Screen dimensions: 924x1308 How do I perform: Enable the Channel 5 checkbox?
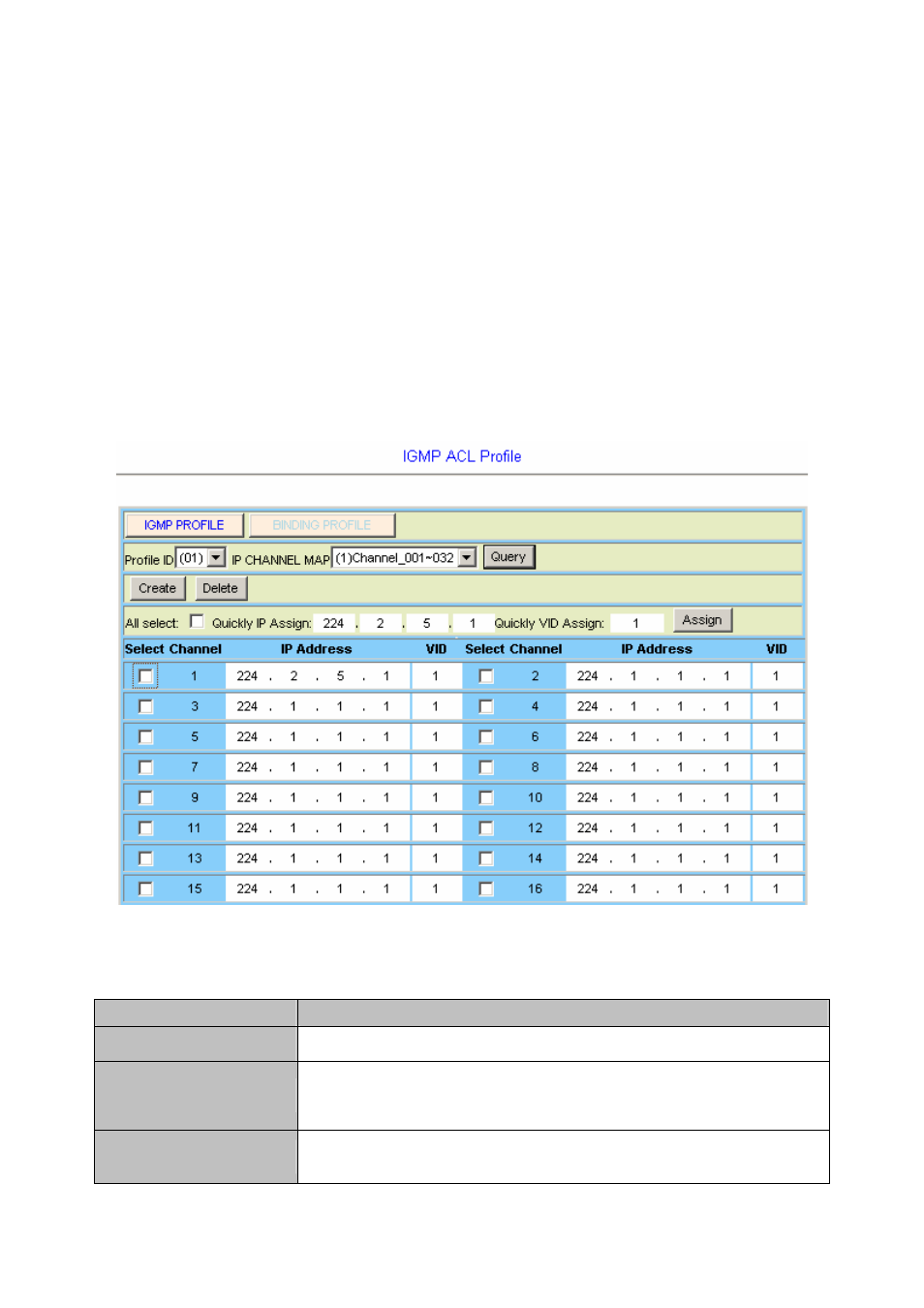click(x=145, y=737)
